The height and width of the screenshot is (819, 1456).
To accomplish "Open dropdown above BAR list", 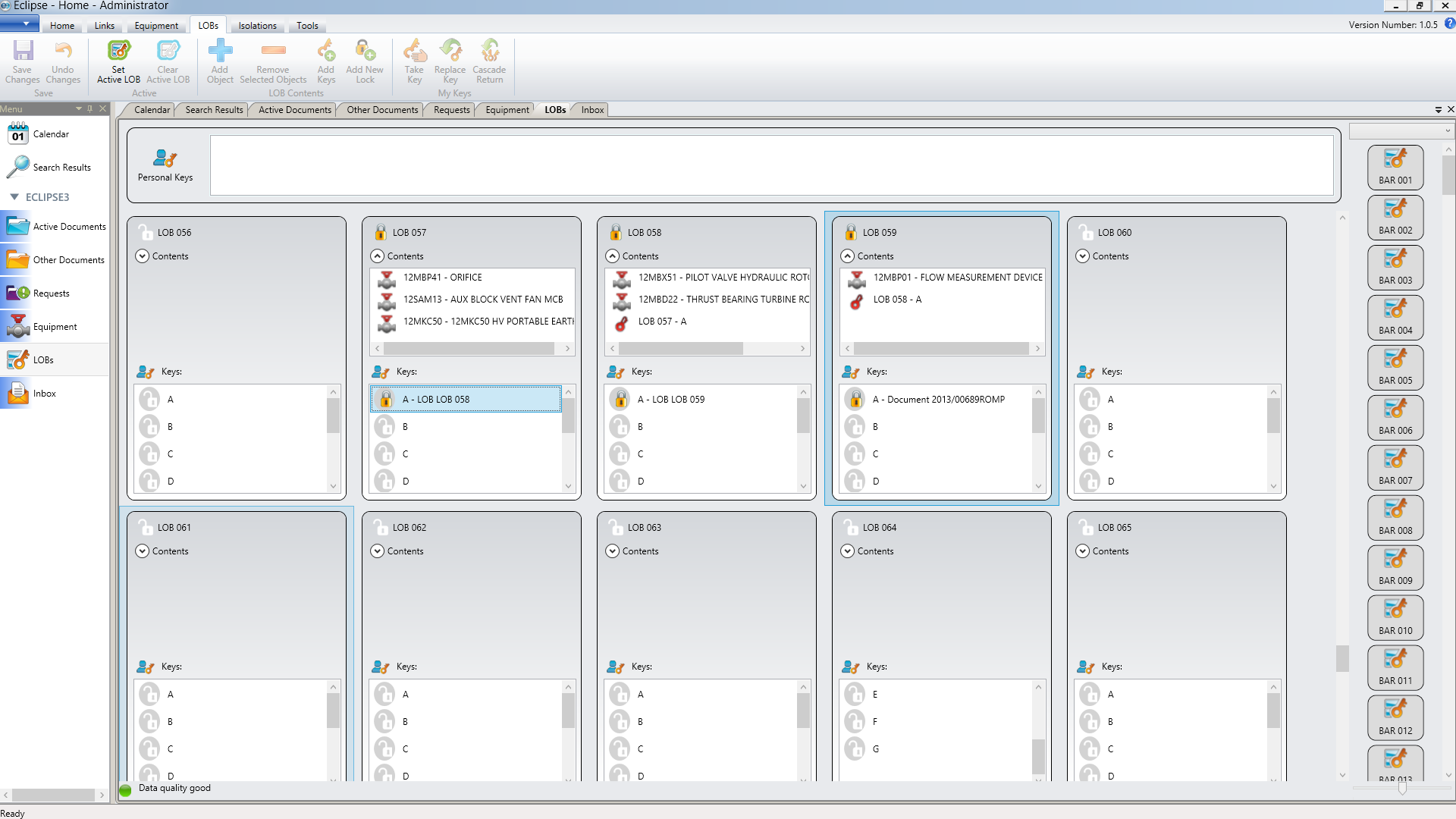I will click(1401, 131).
